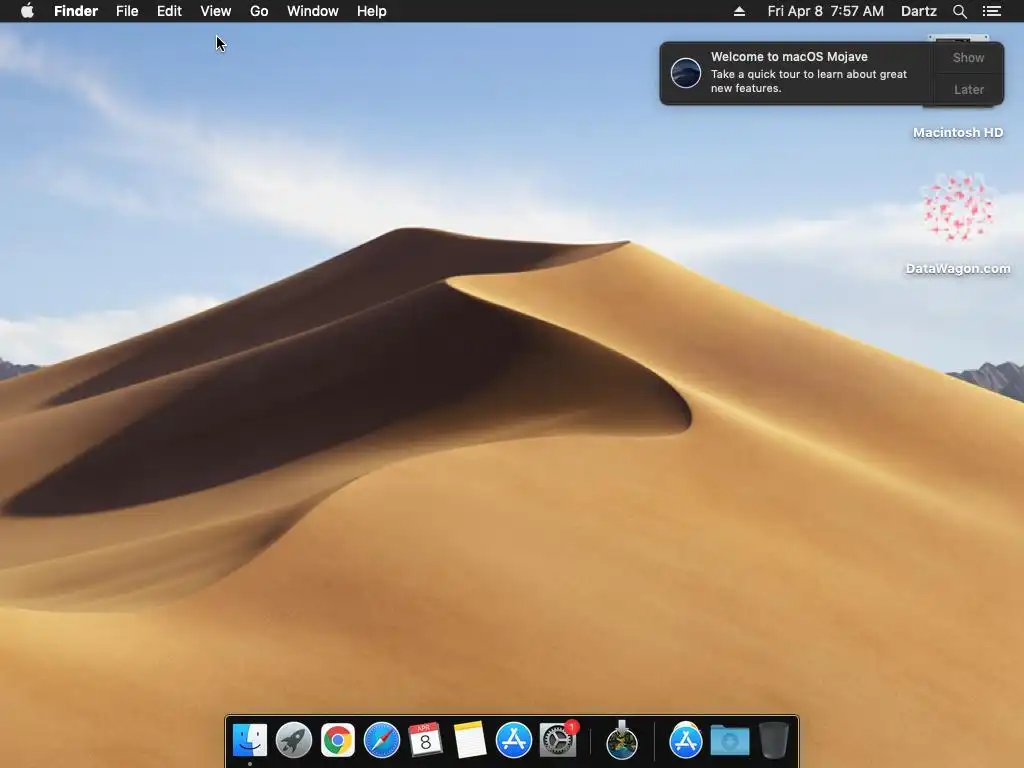
Task: Open the Window menu
Action: (x=313, y=11)
